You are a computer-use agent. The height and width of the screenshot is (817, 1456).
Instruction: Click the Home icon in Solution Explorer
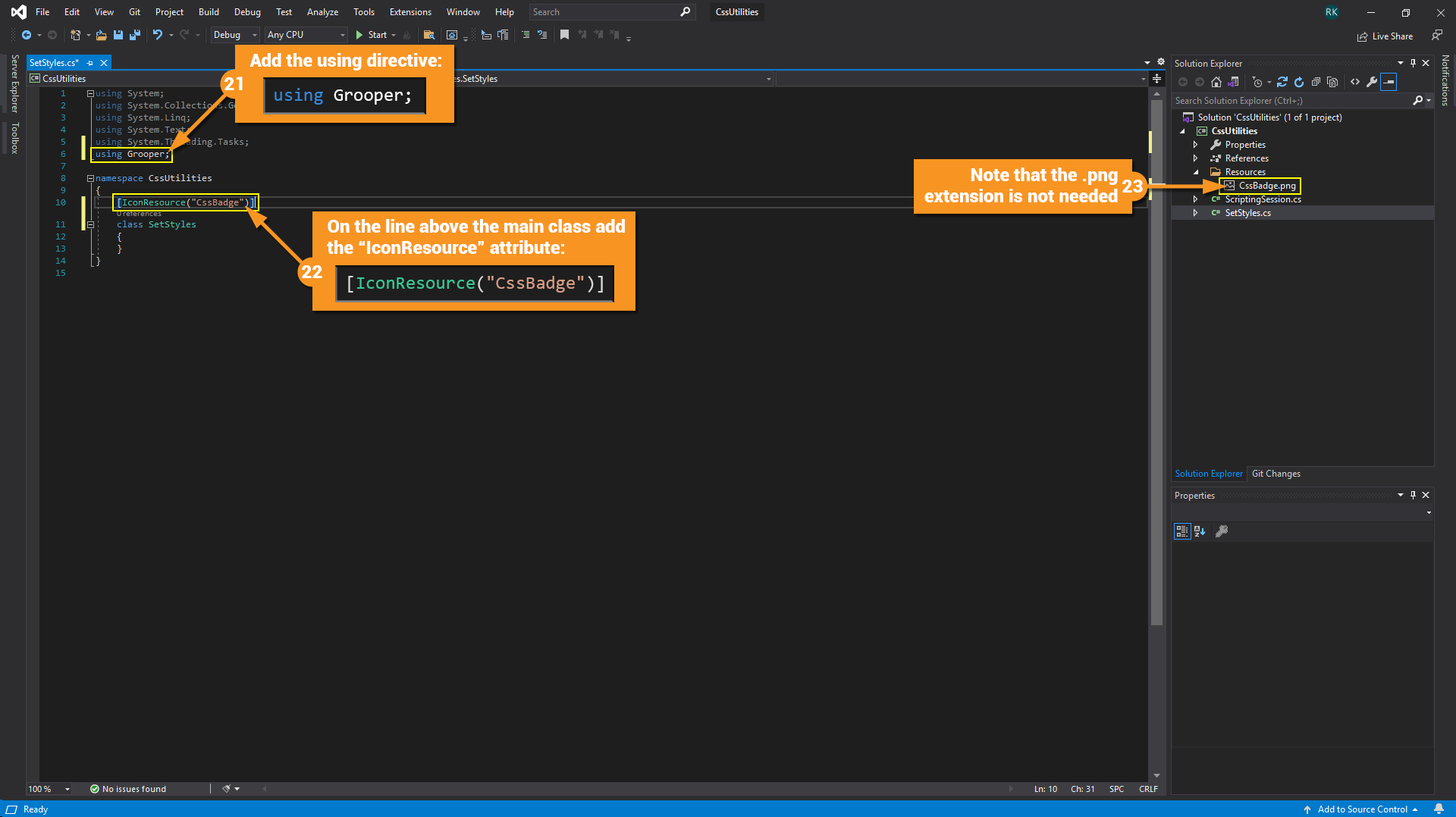coord(1216,82)
